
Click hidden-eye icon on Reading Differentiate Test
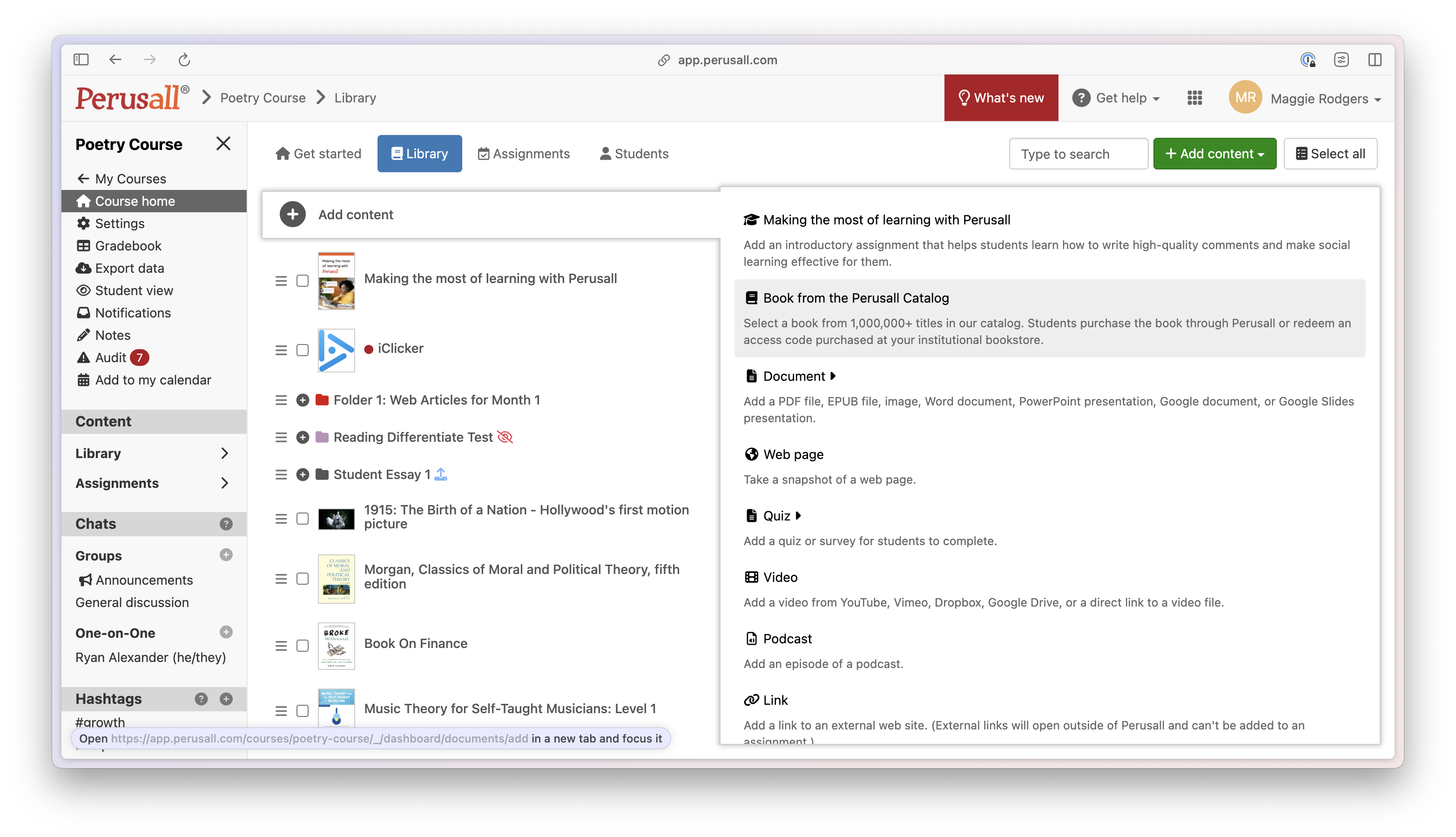(x=505, y=437)
